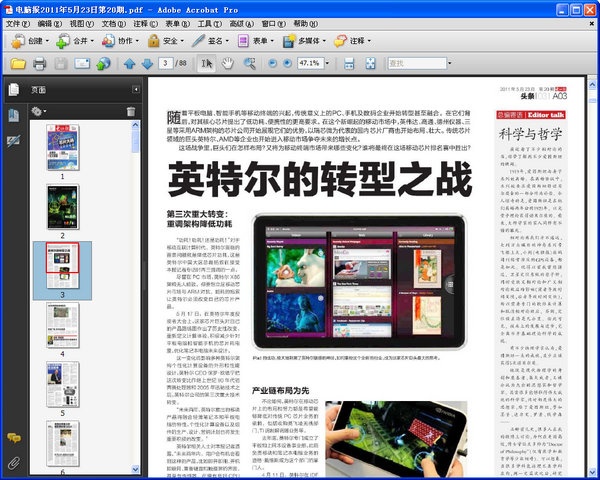The height and width of the screenshot is (480, 600).
Task: Go to next page with down arrow
Action: [x=149, y=64]
